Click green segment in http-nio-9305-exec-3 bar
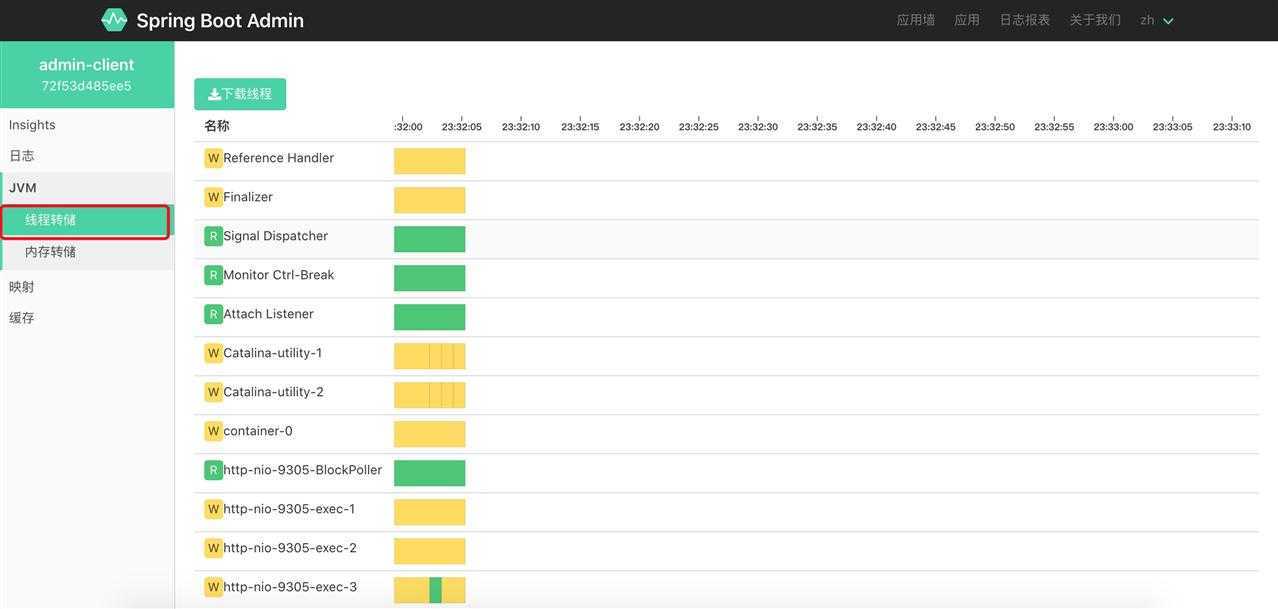Image resolution: width=1278 pixels, height=609 pixels. pyautogui.click(x=436, y=590)
